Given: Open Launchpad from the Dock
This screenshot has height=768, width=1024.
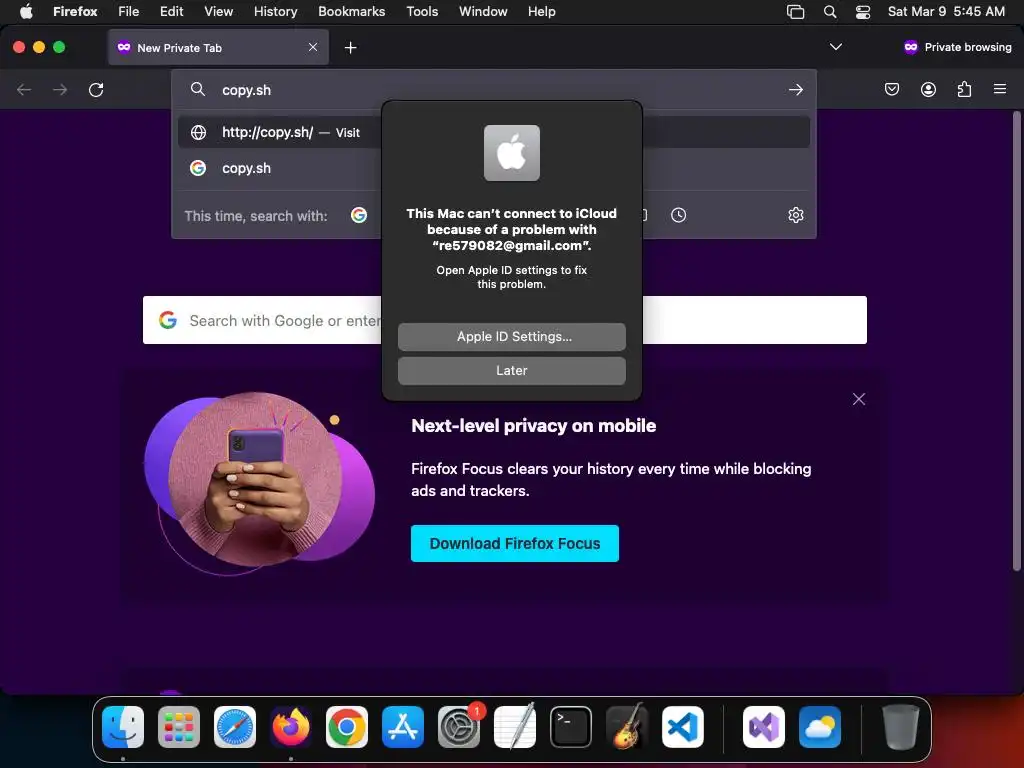Looking at the screenshot, I should (178, 726).
